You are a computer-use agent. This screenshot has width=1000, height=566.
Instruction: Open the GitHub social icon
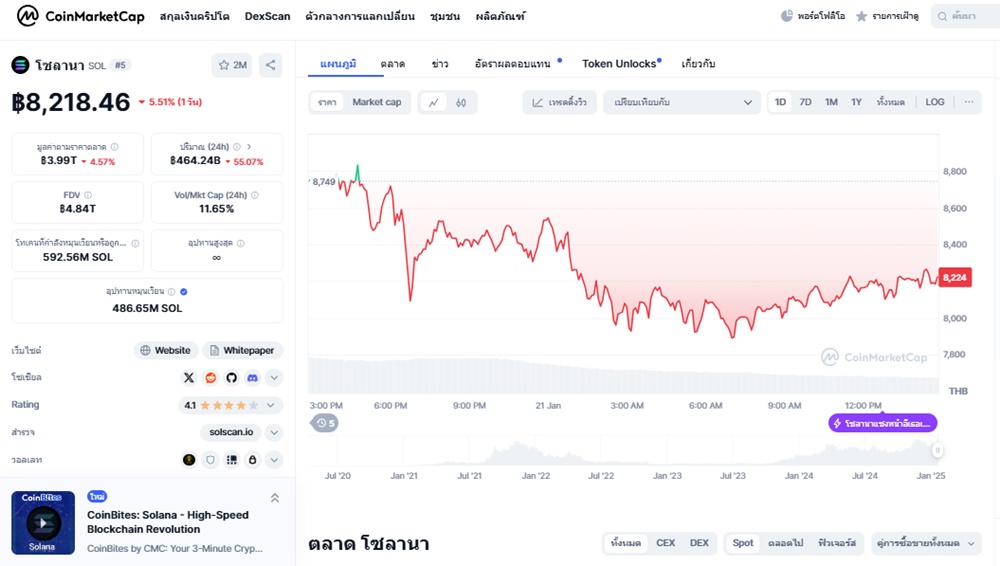(x=232, y=378)
